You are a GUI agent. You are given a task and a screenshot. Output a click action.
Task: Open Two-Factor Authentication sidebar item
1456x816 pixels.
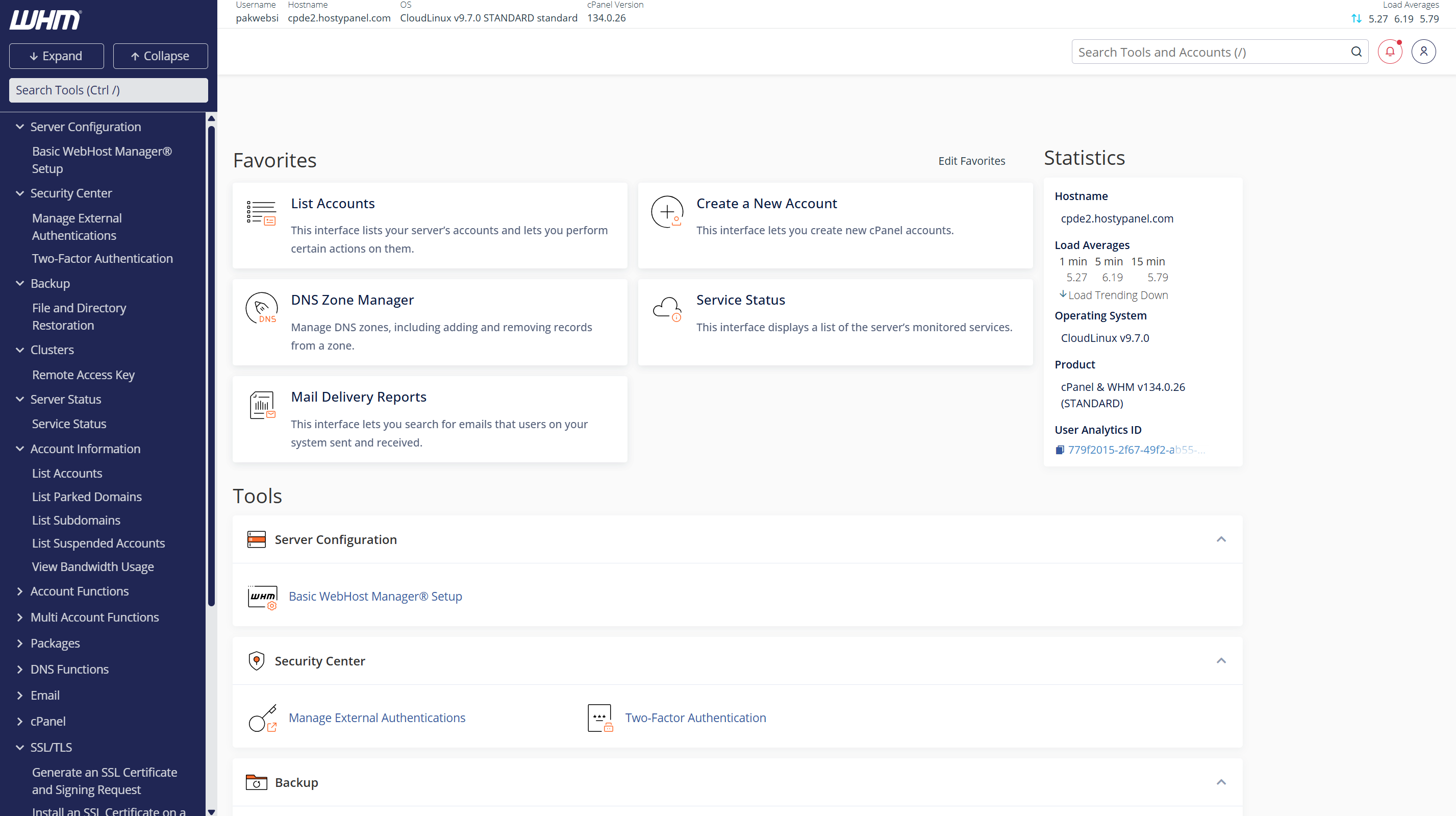click(103, 258)
